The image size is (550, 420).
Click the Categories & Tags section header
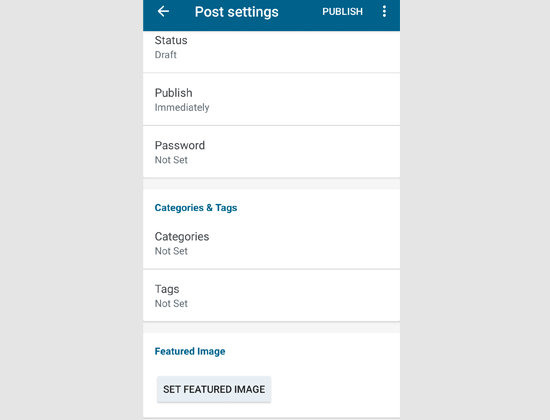pyautogui.click(x=196, y=208)
